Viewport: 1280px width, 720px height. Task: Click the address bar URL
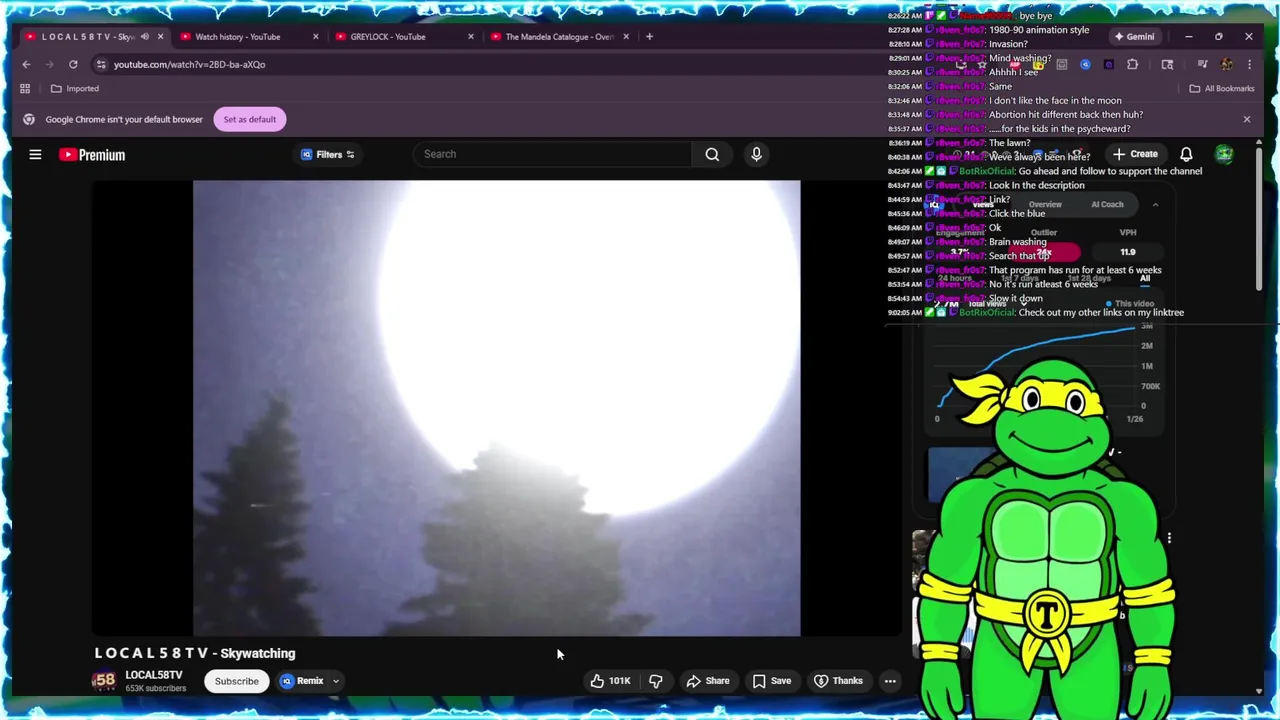pos(189,64)
